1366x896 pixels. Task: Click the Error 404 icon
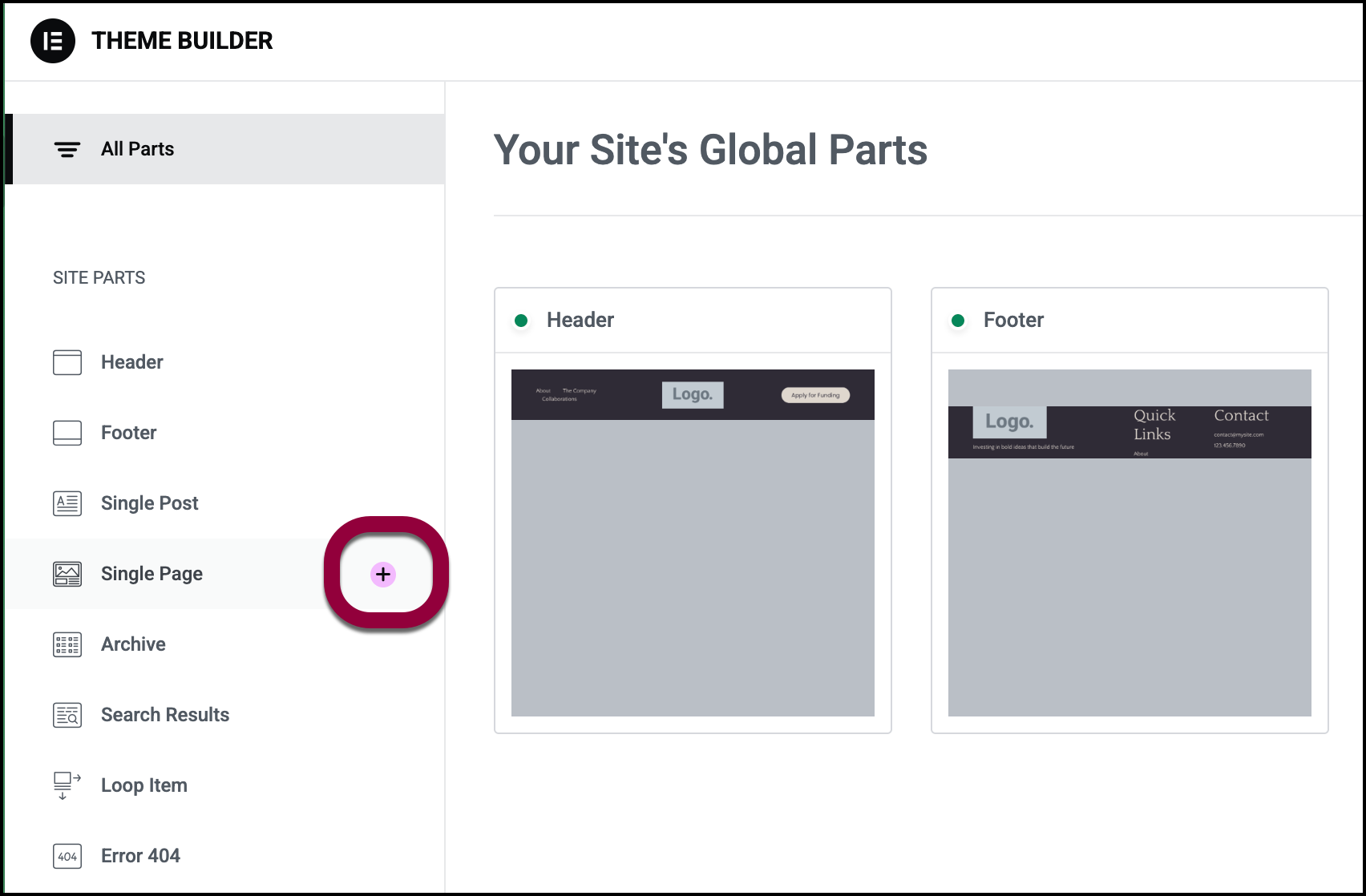coord(67,856)
